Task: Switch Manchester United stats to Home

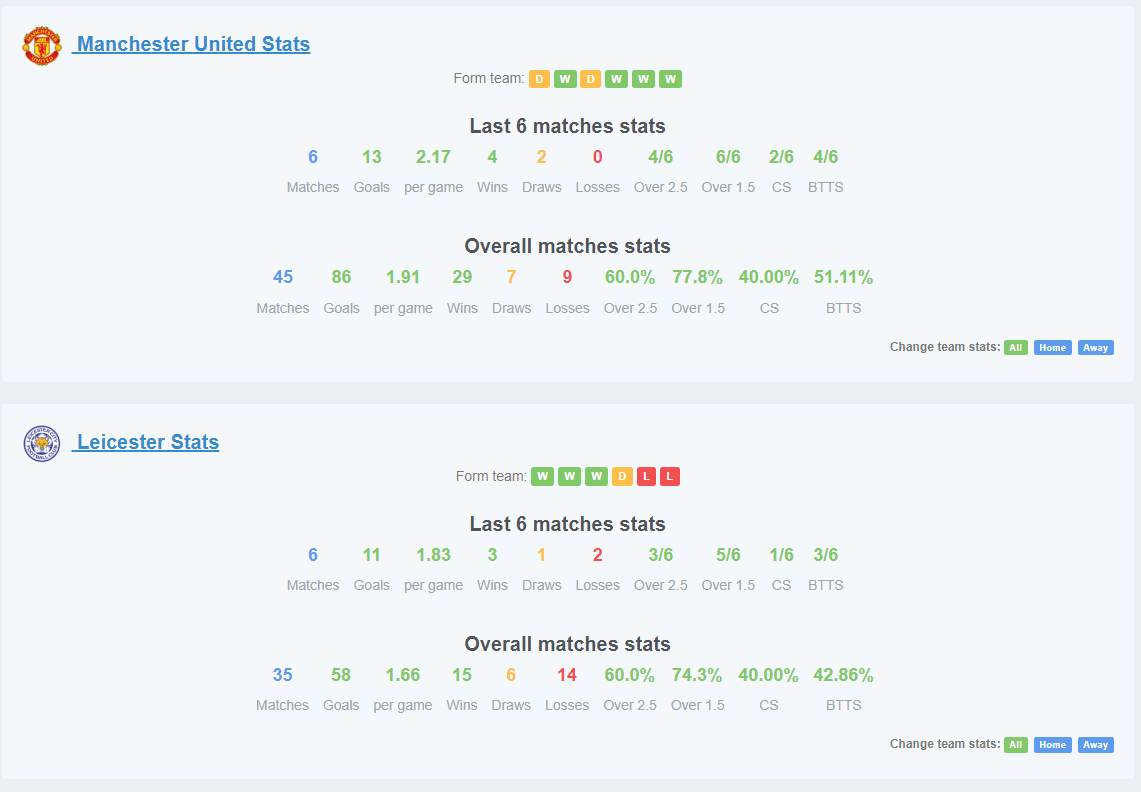Action: tap(1052, 348)
